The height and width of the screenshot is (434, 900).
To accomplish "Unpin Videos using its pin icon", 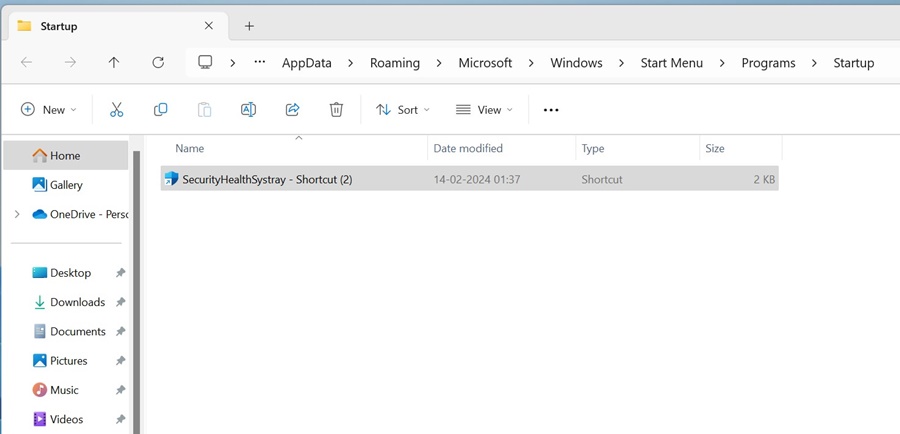I will [121, 419].
